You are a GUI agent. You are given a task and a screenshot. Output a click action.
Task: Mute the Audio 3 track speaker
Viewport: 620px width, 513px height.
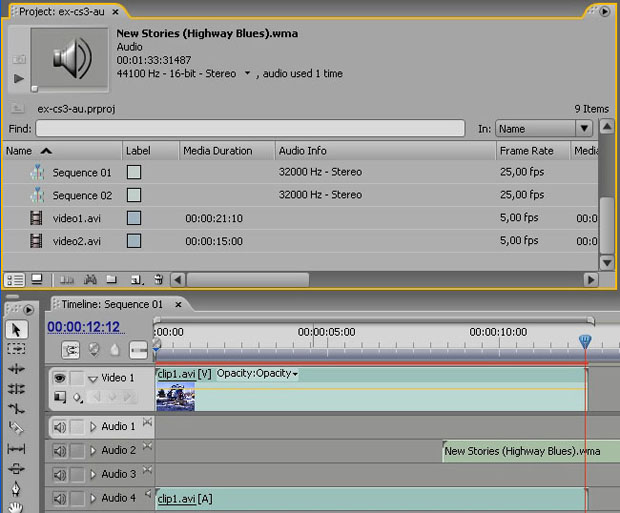[x=60, y=475]
